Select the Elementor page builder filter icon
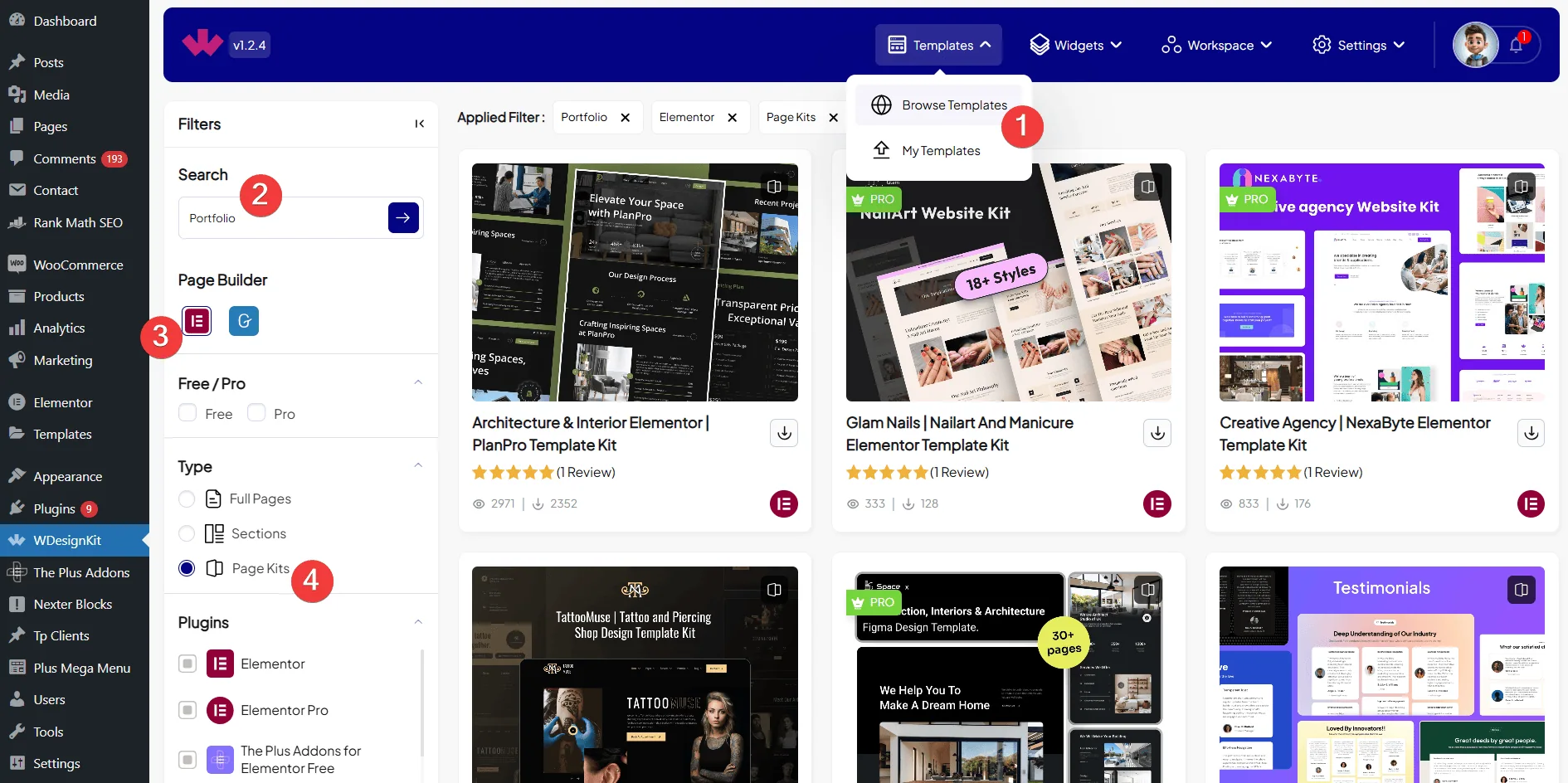This screenshot has height=783, width=1568. [x=197, y=321]
